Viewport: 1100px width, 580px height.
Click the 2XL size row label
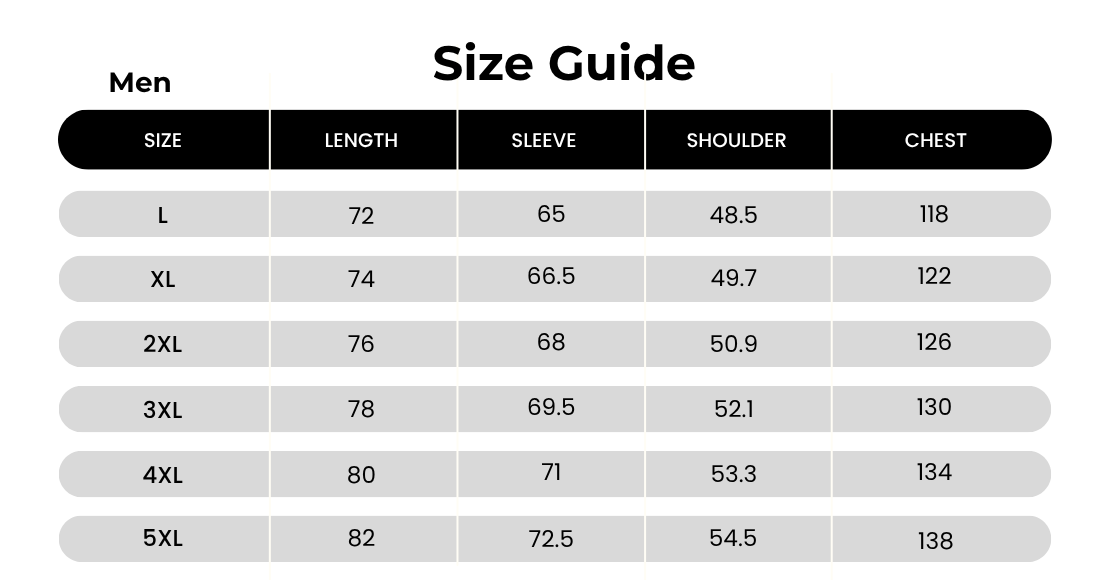point(163,344)
